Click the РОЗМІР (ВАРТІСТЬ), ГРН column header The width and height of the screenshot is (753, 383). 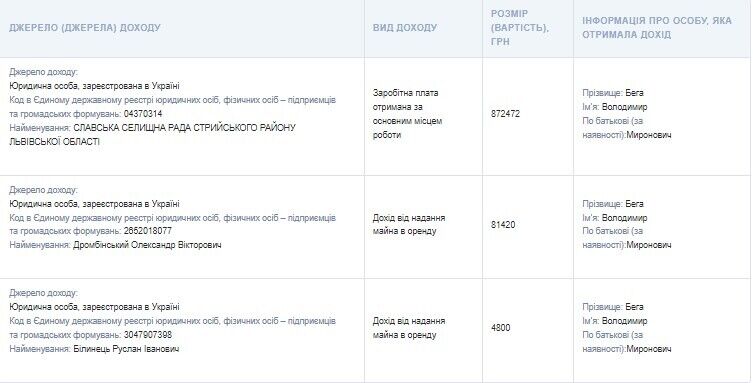pyautogui.click(x=520, y=28)
